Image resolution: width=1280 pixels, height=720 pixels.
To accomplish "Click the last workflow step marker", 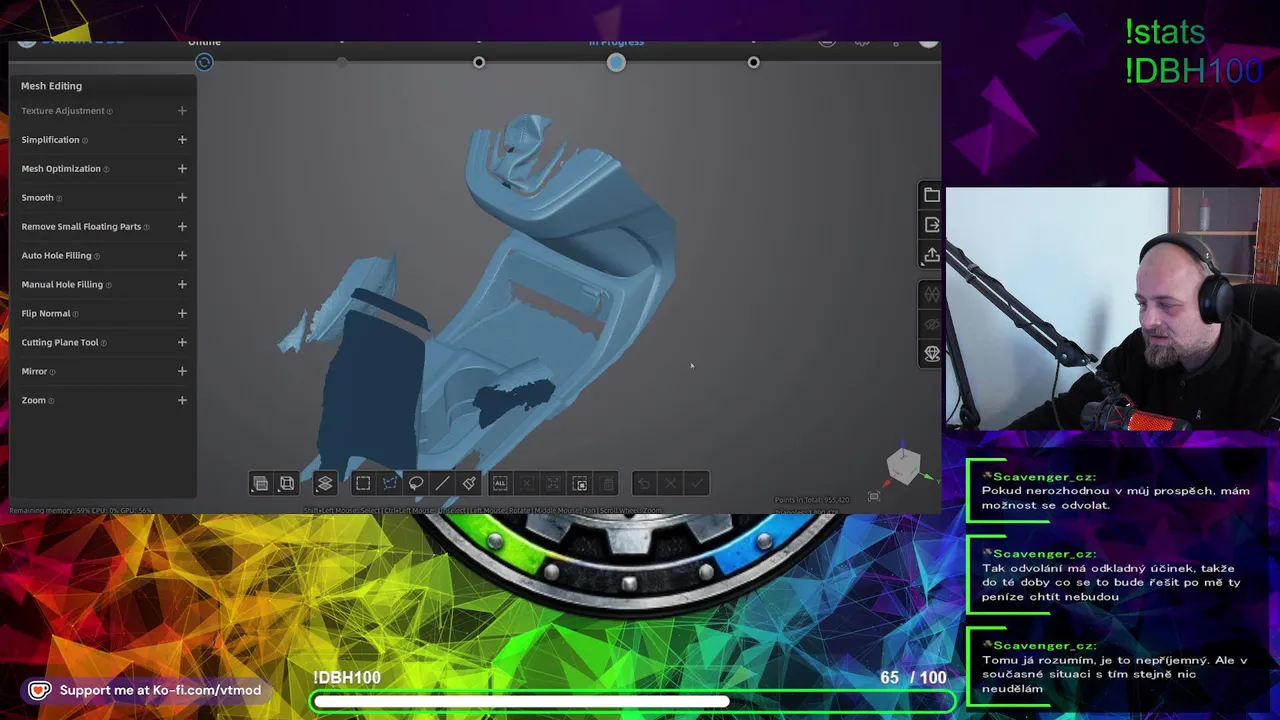I will tap(753, 62).
